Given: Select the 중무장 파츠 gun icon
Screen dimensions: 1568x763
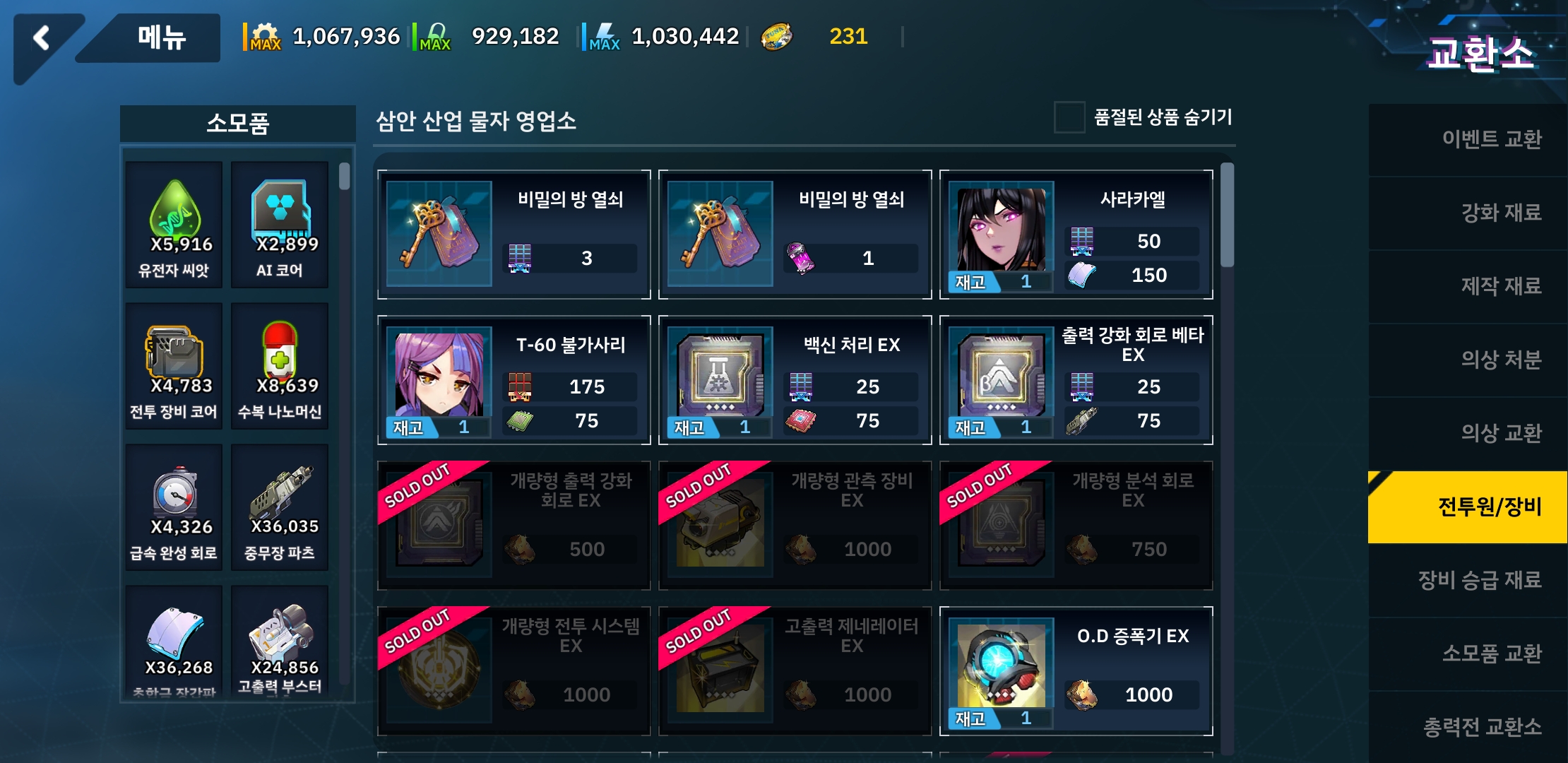Looking at the screenshot, I should tap(280, 492).
